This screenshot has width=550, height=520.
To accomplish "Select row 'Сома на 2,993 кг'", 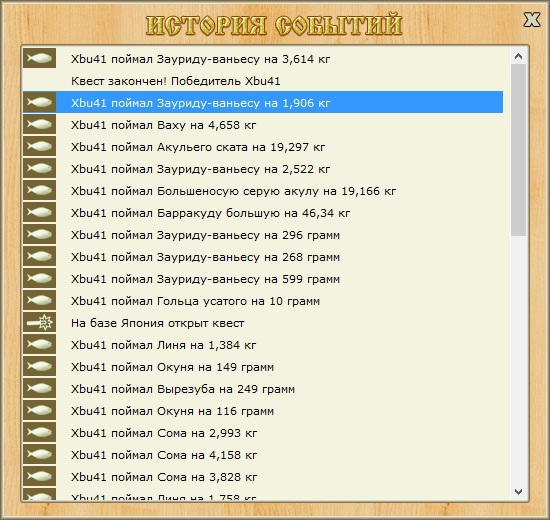I will 263,432.
